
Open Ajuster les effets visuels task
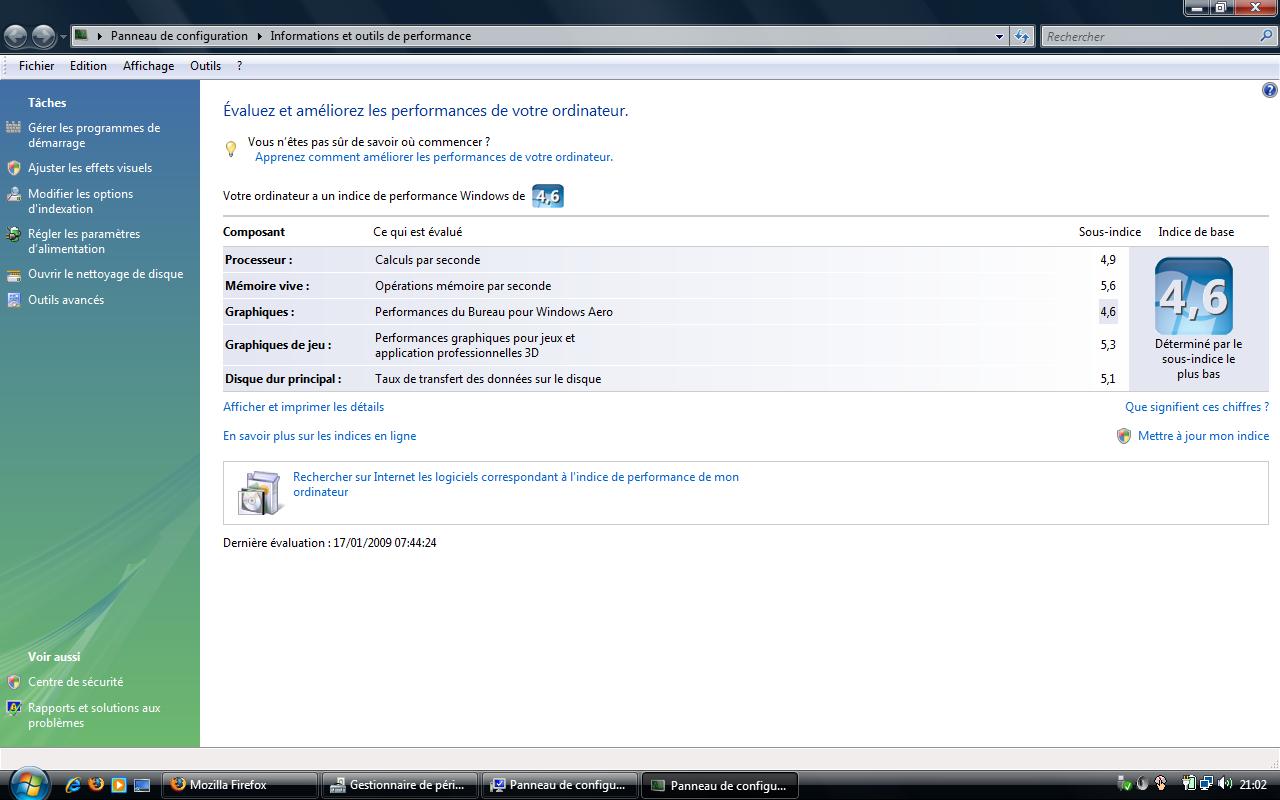pos(90,168)
